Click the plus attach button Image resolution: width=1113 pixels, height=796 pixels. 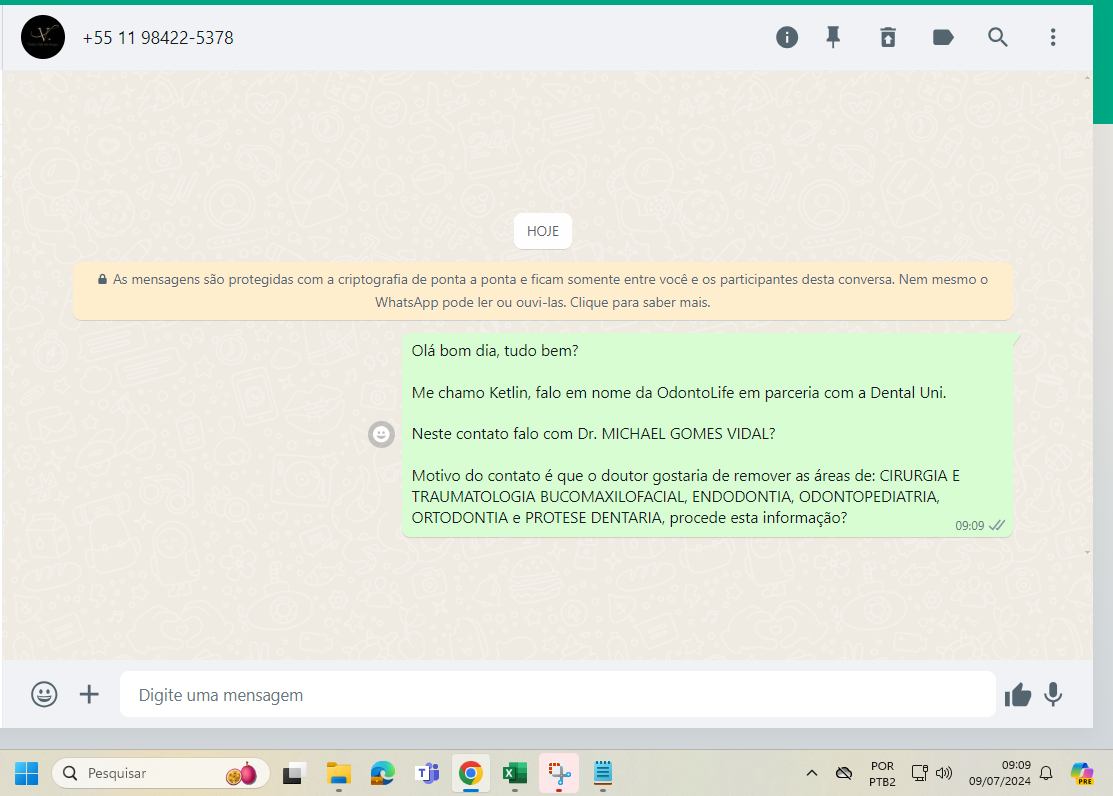[x=89, y=694]
